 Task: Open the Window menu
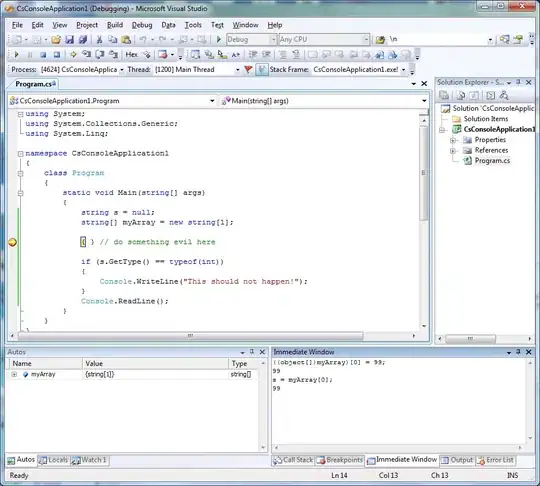point(245,25)
